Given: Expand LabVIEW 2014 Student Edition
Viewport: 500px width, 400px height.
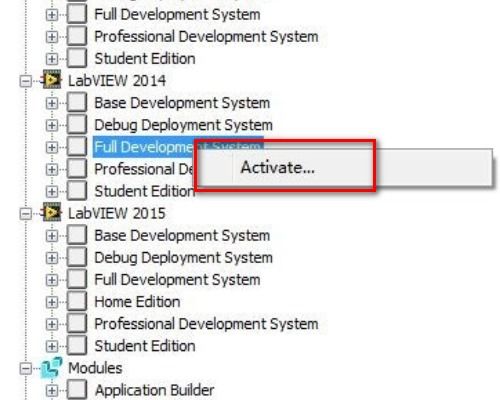Looking at the screenshot, I should coord(52,192).
